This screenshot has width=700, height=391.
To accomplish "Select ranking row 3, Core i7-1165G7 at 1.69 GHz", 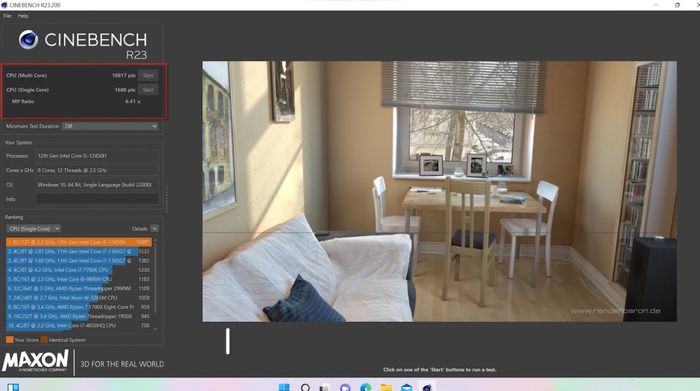I will [x=79, y=261].
